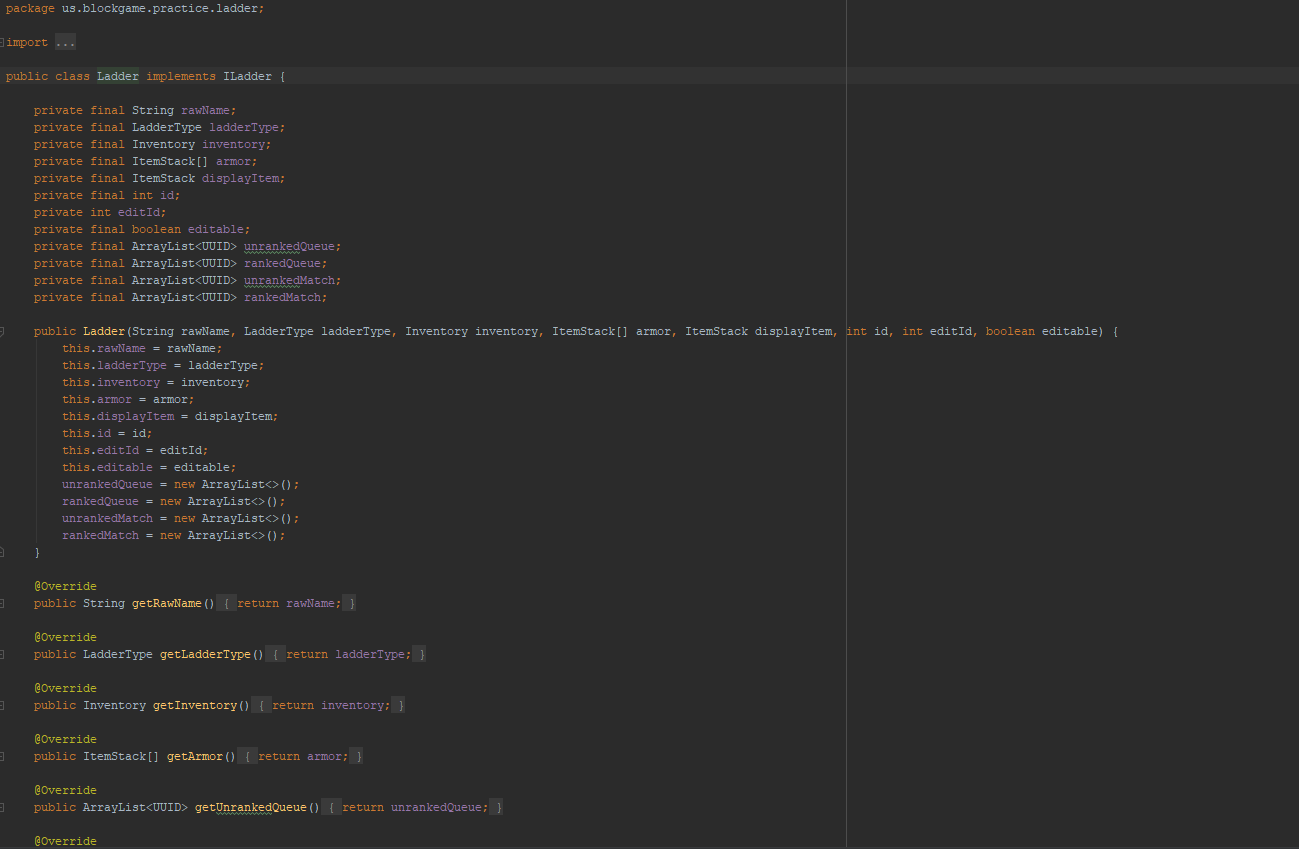Click the 'ILadder' interface name

point(247,76)
